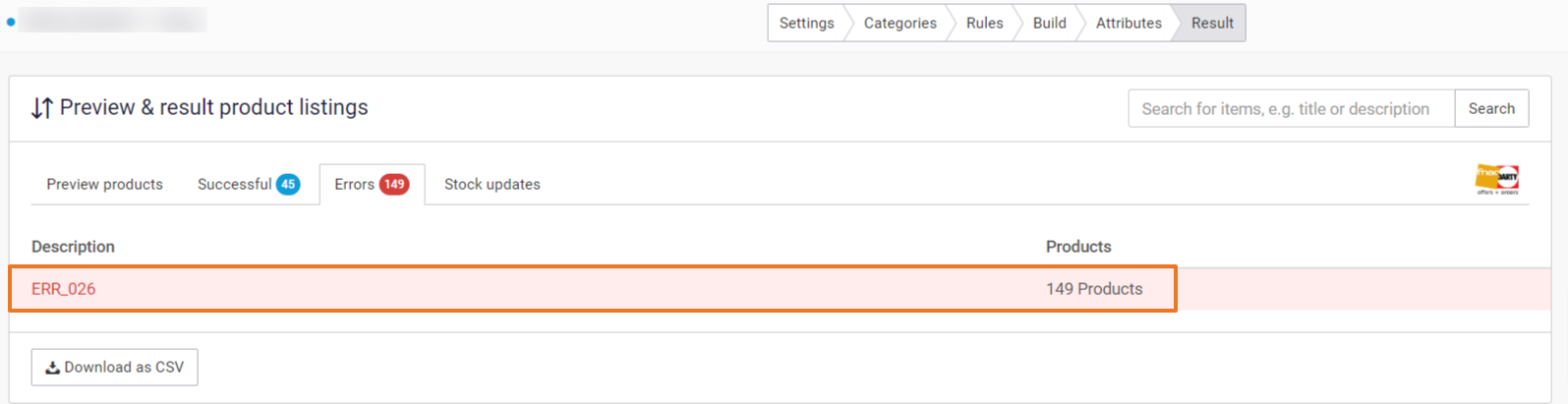Open the ERR_026 error link

(x=64, y=289)
